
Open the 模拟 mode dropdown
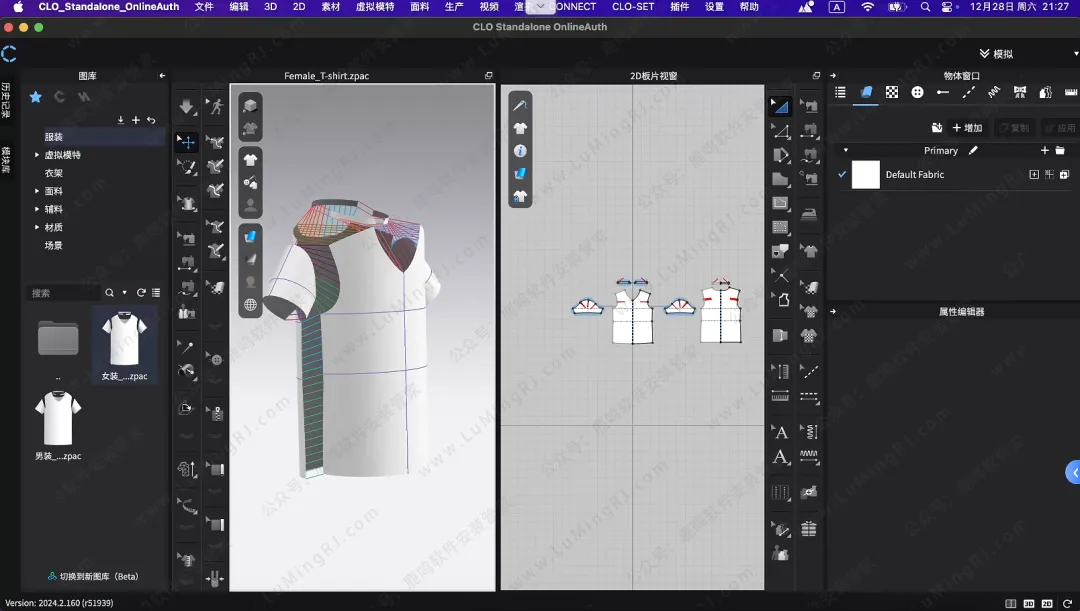1002,54
